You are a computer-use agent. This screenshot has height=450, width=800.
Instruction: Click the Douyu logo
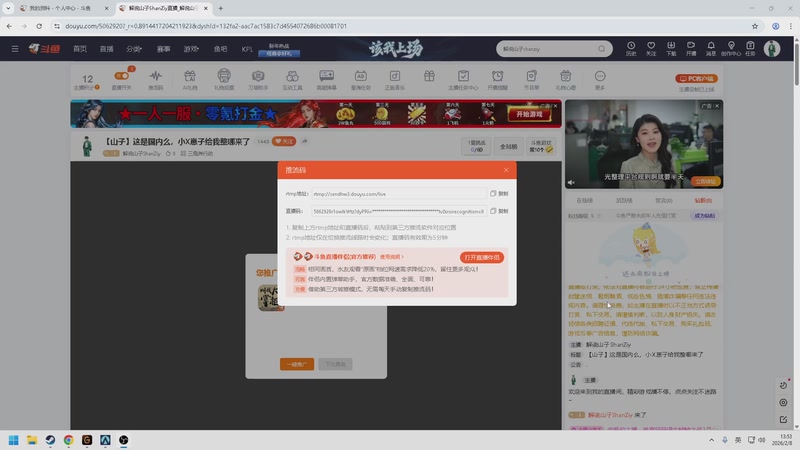click(44, 48)
